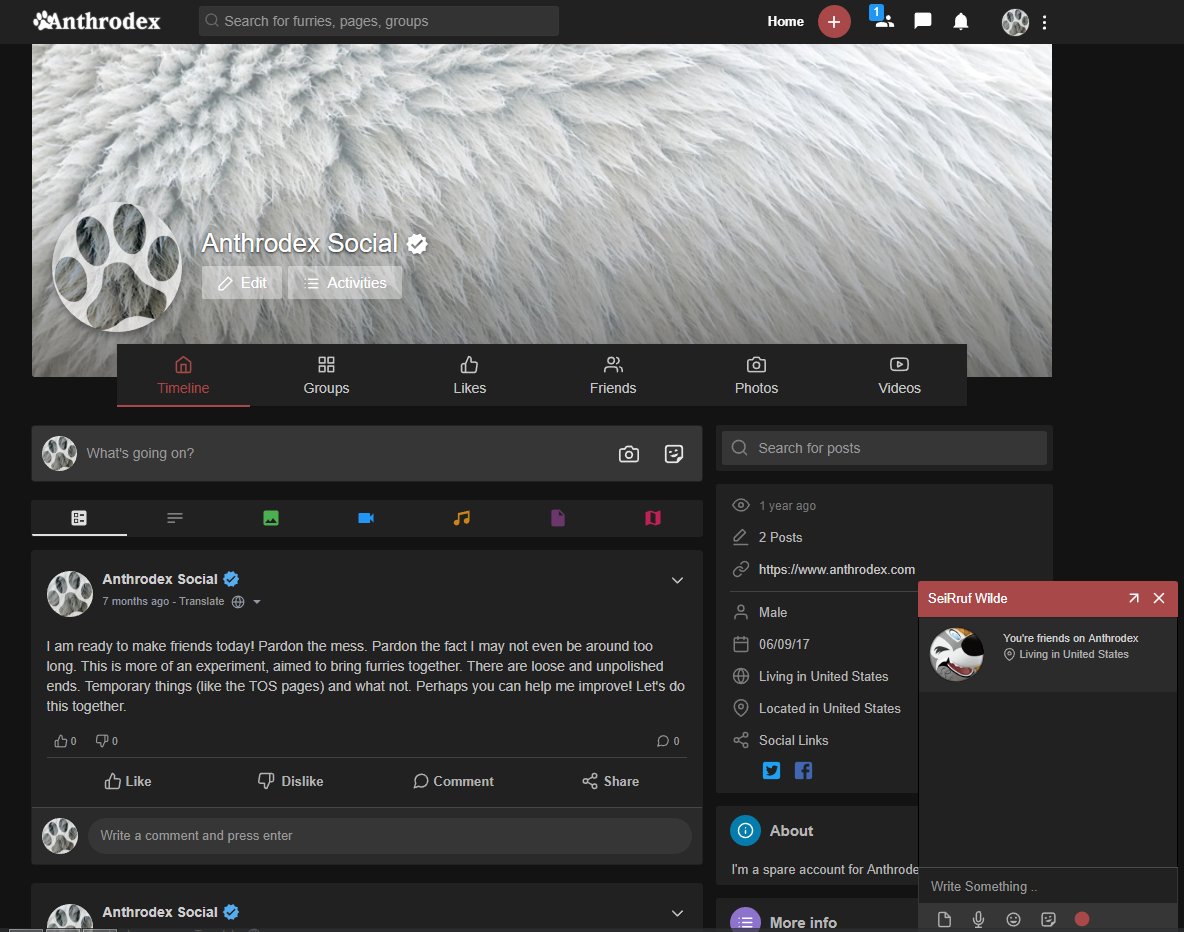The image size is (1184, 932).
Task: Click the paw profile picture
Action: 116,267
